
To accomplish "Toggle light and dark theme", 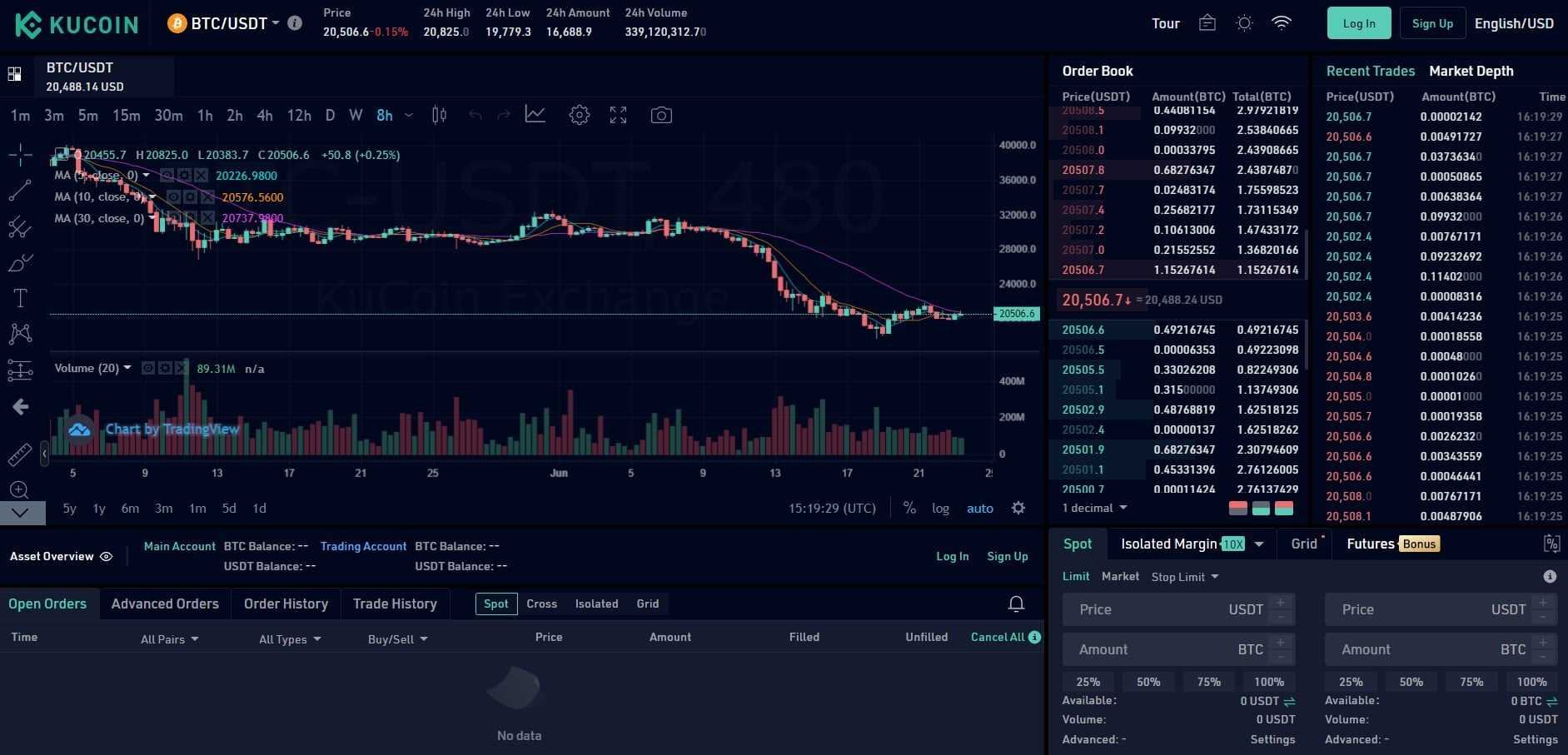I will pyautogui.click(x=1244, y=23).
